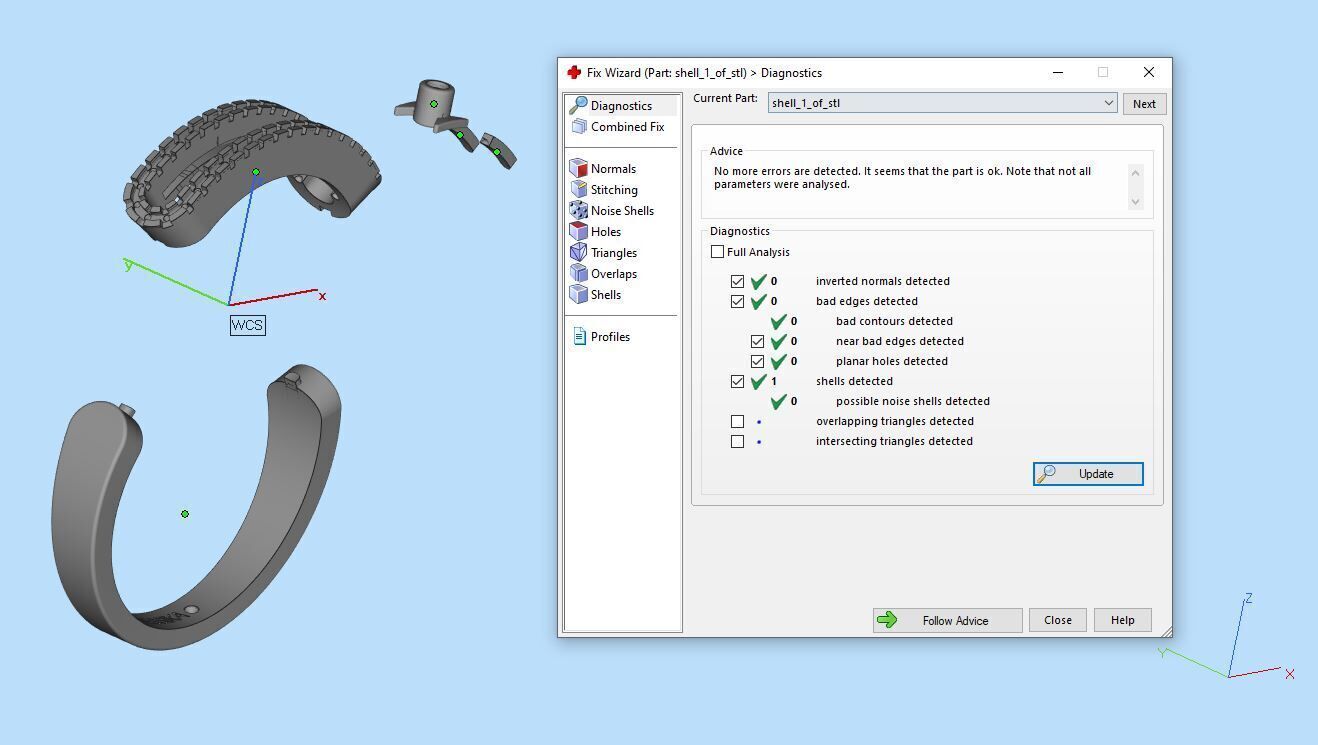Click the Close button
This screenshot has height=745, width=1318.
click(x=1058, y=620)
